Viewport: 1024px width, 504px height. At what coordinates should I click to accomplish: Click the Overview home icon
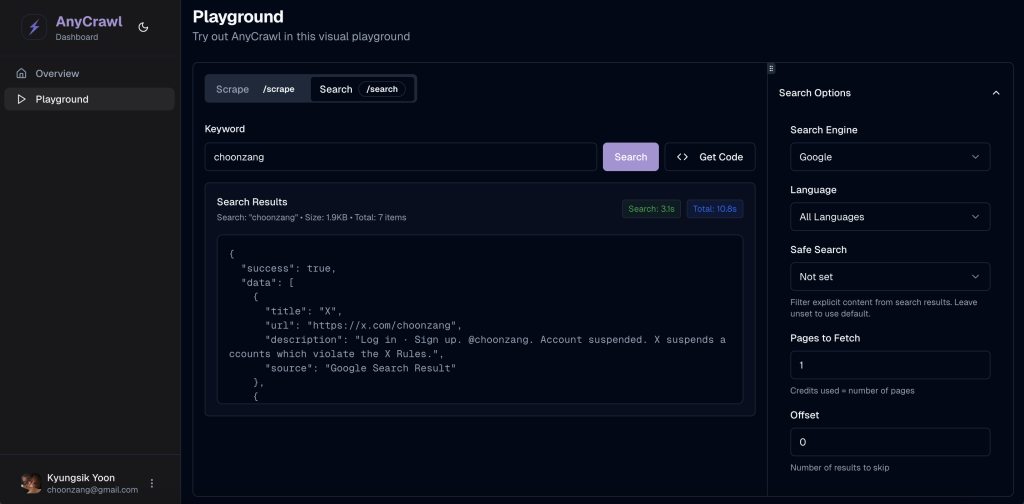pos(22,73)
